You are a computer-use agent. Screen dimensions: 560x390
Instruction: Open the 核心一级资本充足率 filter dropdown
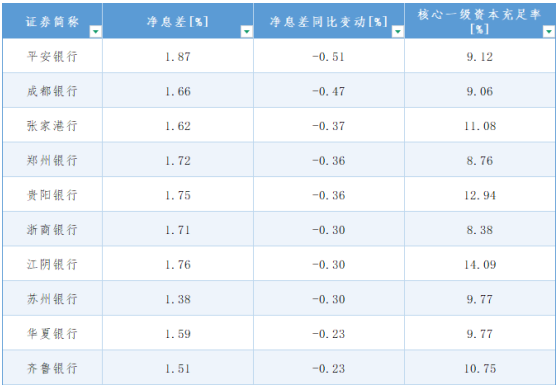(x=549, y=32)
